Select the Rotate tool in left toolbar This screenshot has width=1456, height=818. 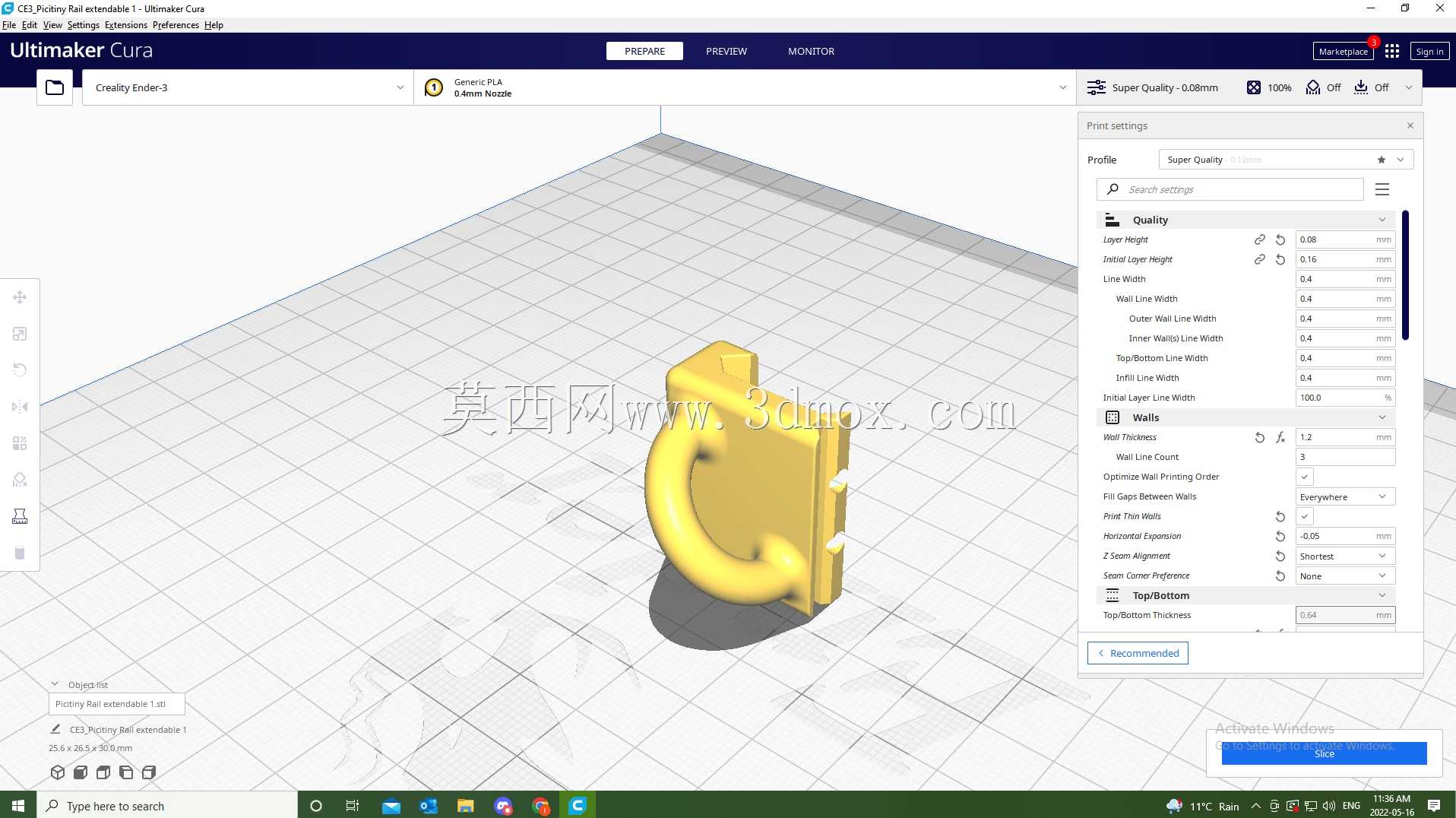(20, 370)
